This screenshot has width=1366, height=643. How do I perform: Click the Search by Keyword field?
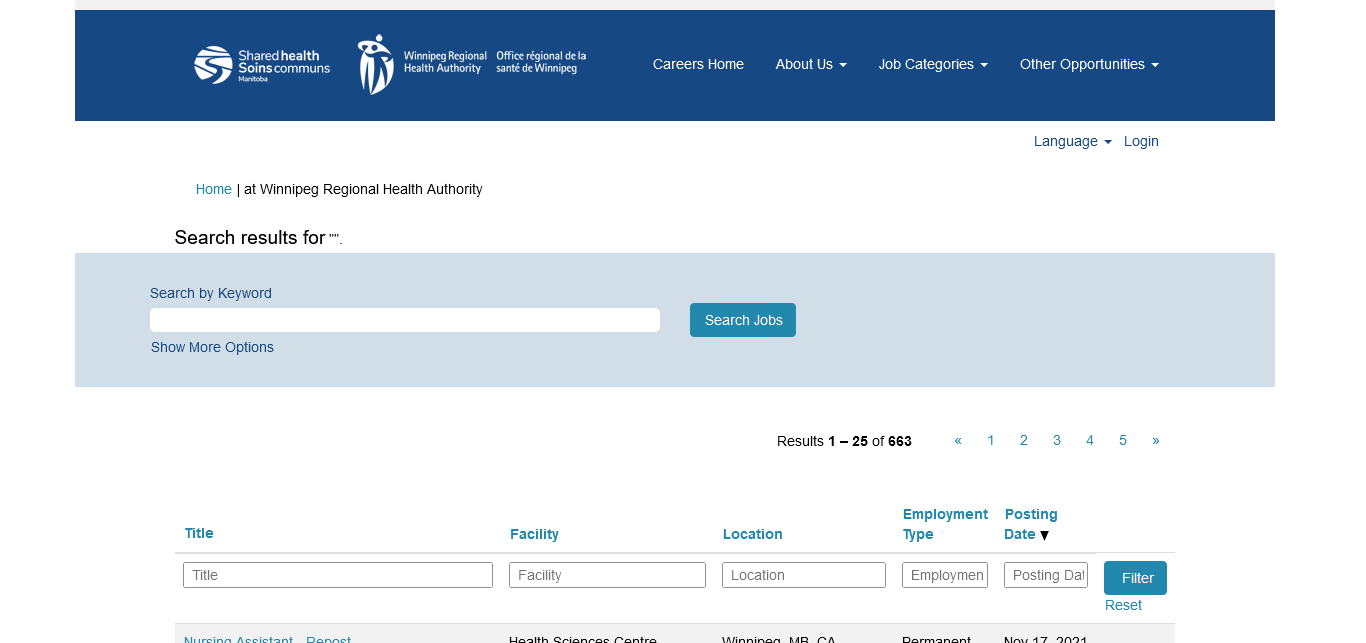(x=404, y=320)
